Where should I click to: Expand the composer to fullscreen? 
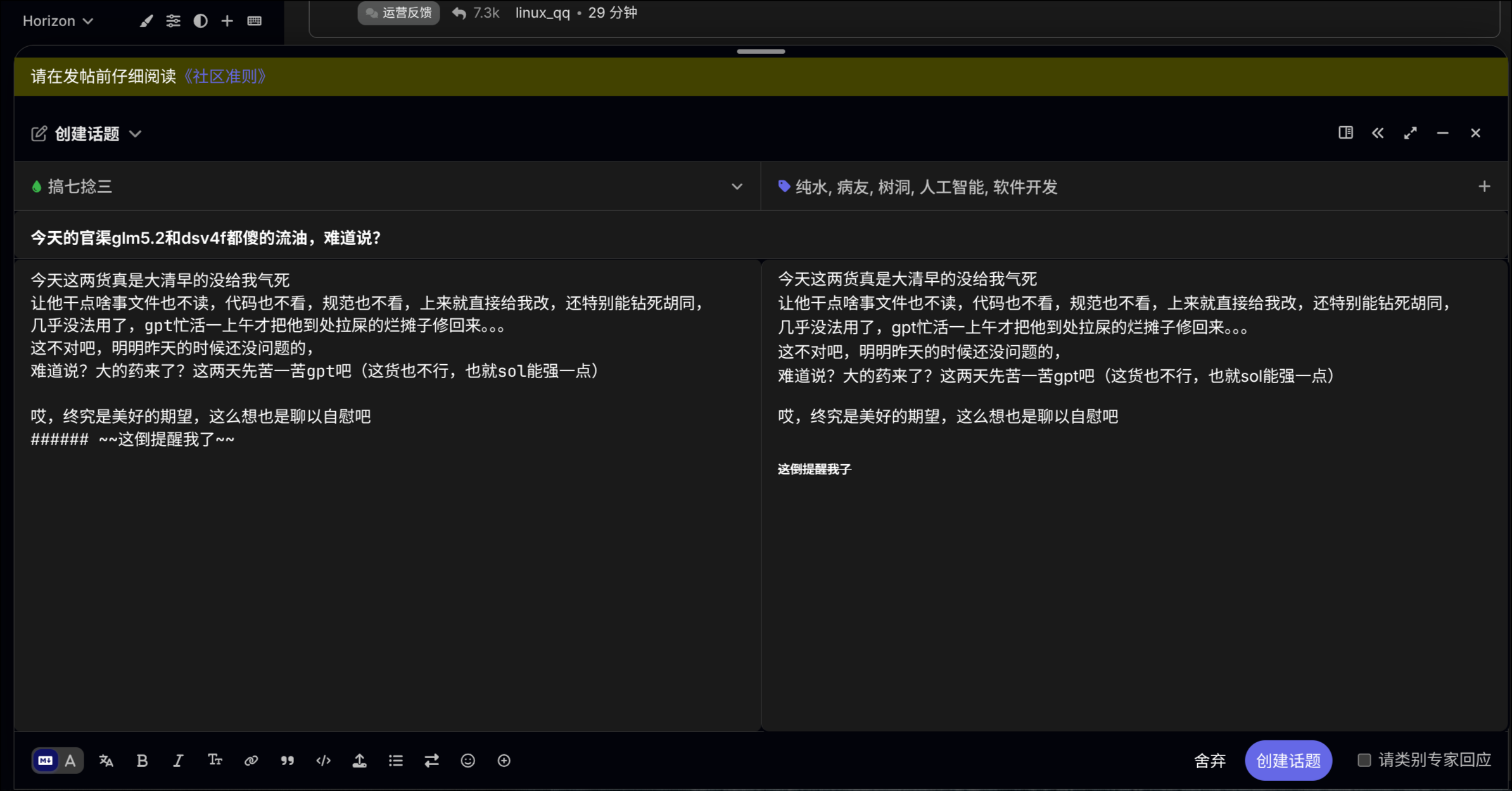click(1410, 132)
